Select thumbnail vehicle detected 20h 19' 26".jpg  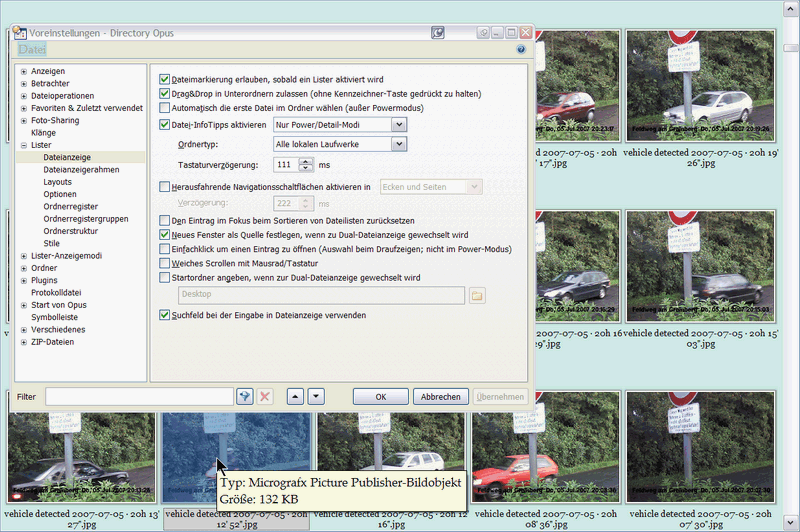pyautogui.click(x=701, y=86)
